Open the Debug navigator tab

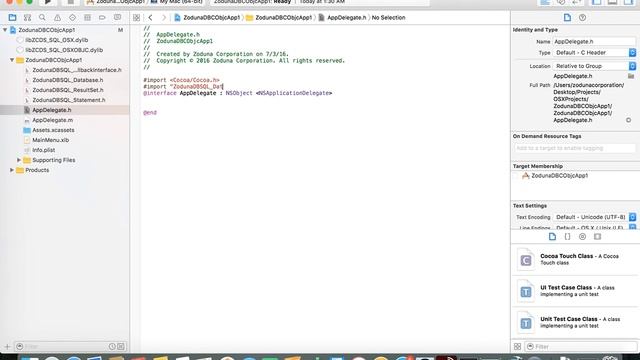[x=87, y=18]
